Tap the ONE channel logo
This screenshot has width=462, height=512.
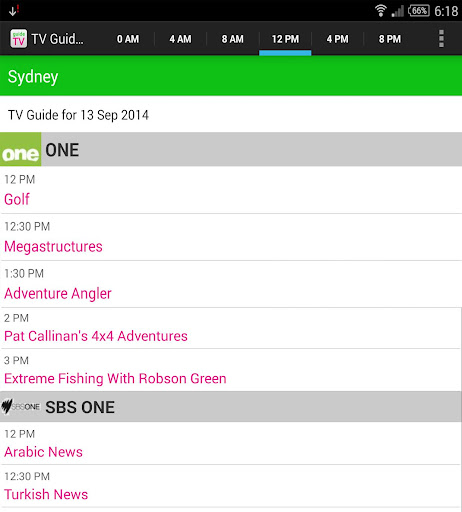coord(21,149)
